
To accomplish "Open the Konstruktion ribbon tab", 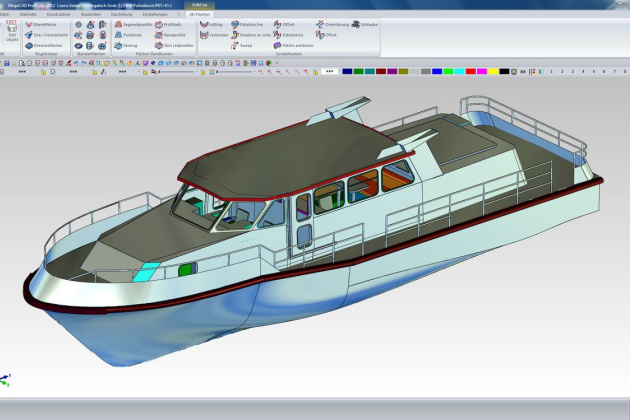I will (x=59, y=15).
